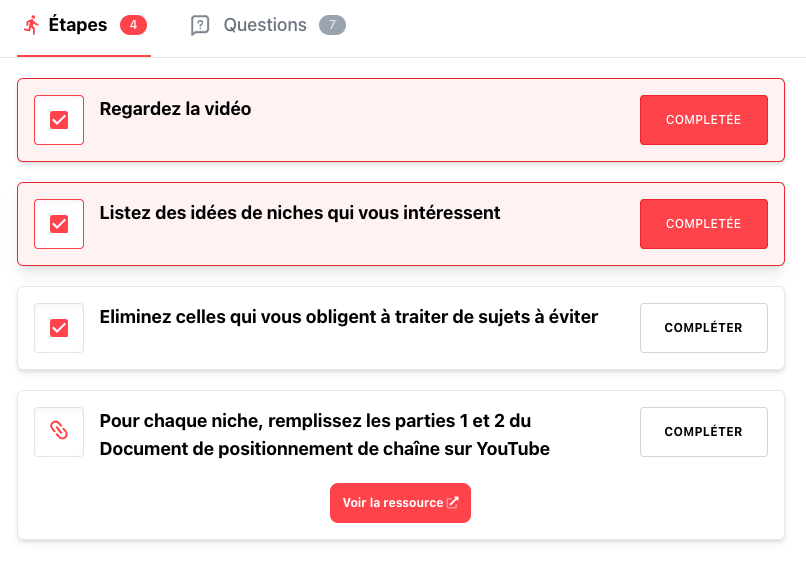Open the Questions tab

pos(264,25)
